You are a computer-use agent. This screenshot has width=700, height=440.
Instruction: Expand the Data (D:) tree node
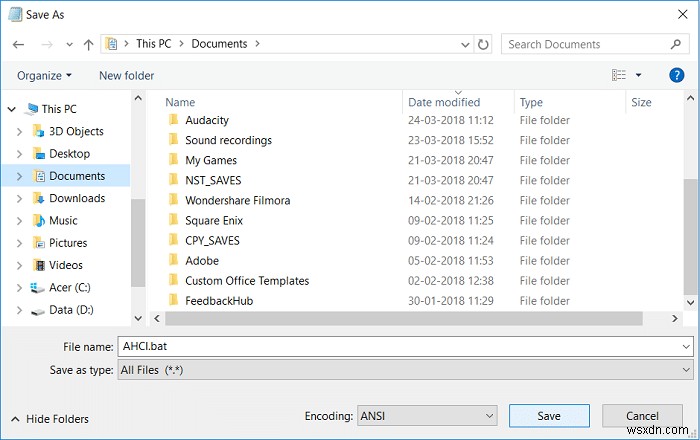coord(19,310)
